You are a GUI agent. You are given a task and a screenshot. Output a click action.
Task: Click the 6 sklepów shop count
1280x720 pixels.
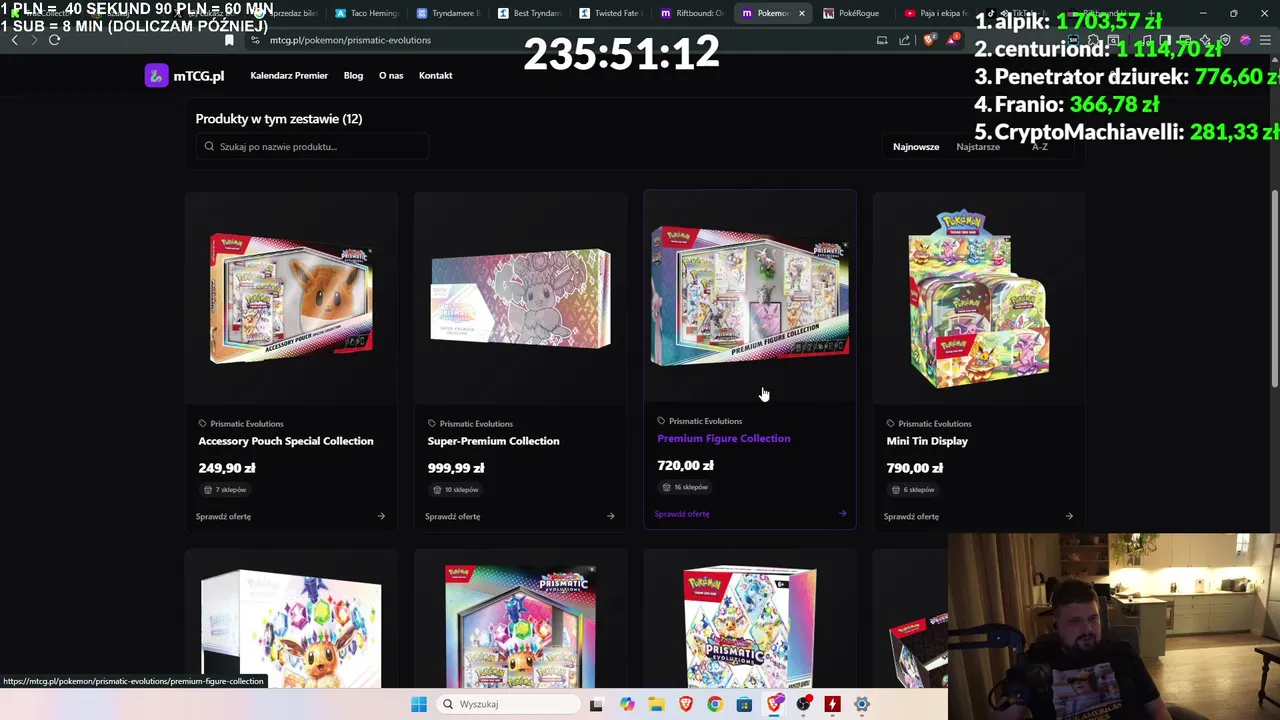pos(913,490)
